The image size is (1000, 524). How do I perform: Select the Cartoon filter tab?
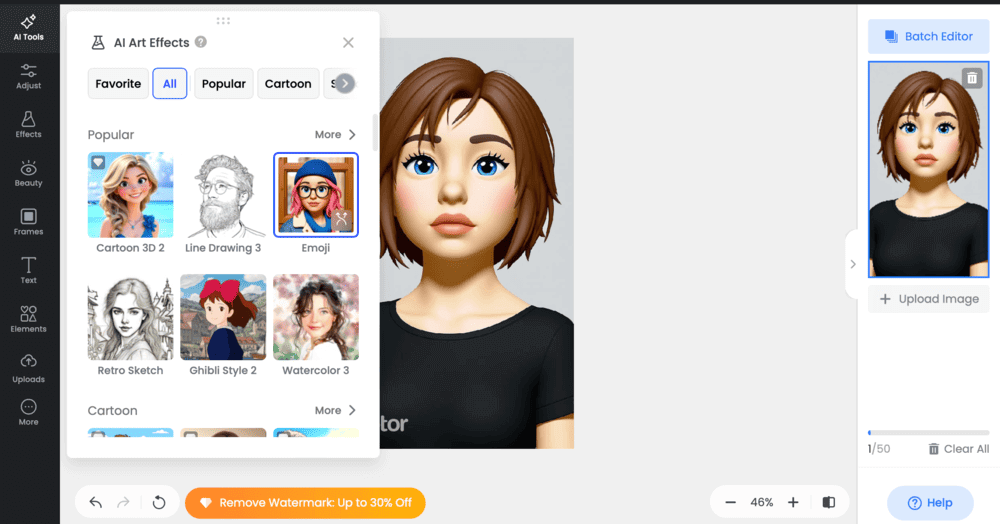click(288, 84)
